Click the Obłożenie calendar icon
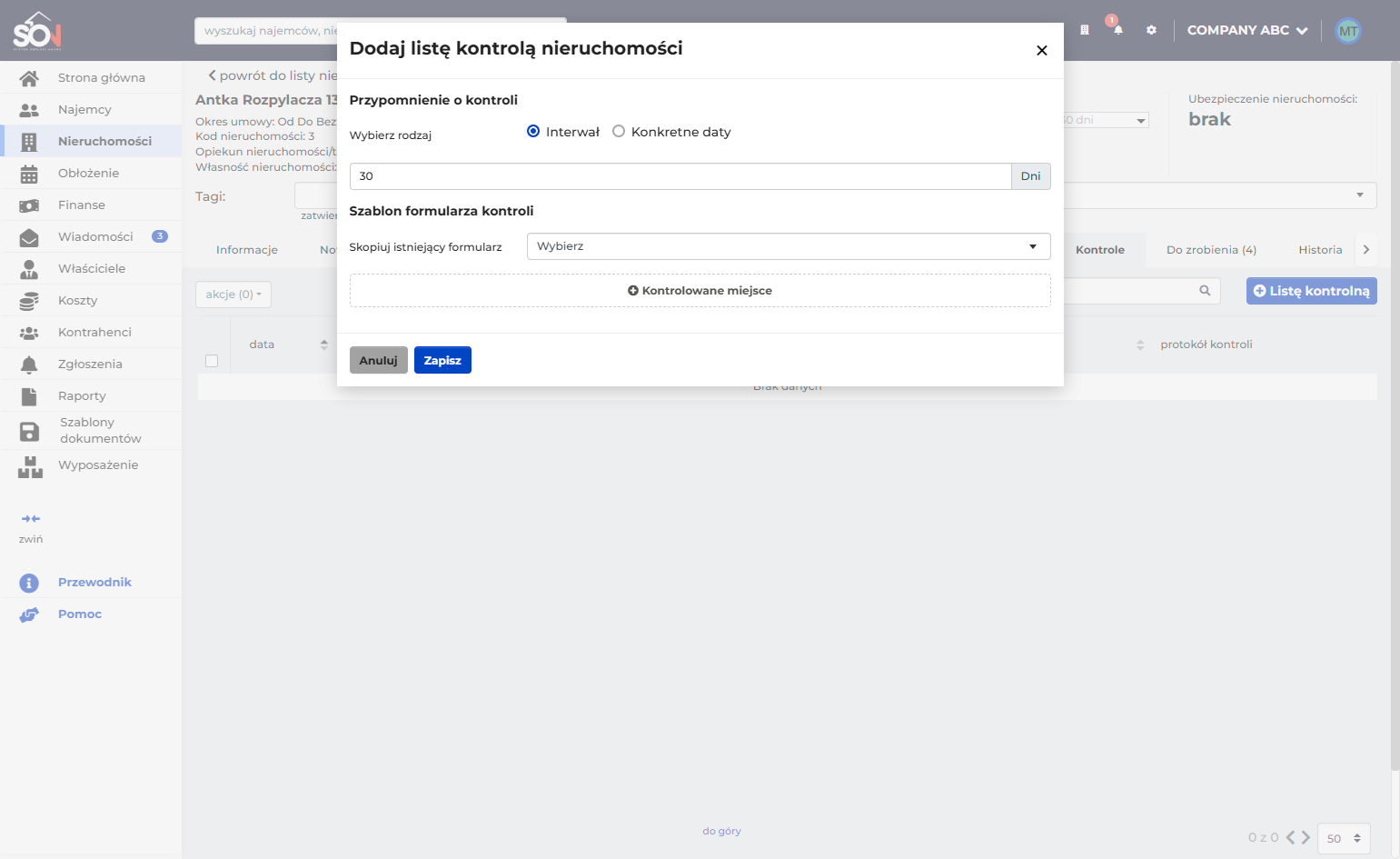The height and width of the screenshot is (859, 1400). [29, 174]
